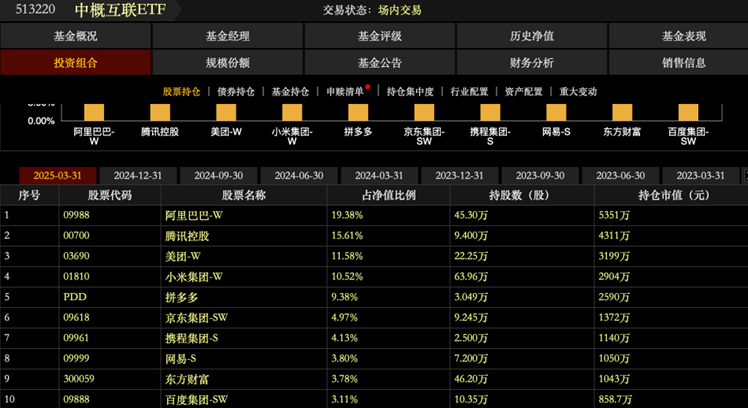Open the 基金评级 tab
The width and height of the screenshot is (748, 408).
380,36
